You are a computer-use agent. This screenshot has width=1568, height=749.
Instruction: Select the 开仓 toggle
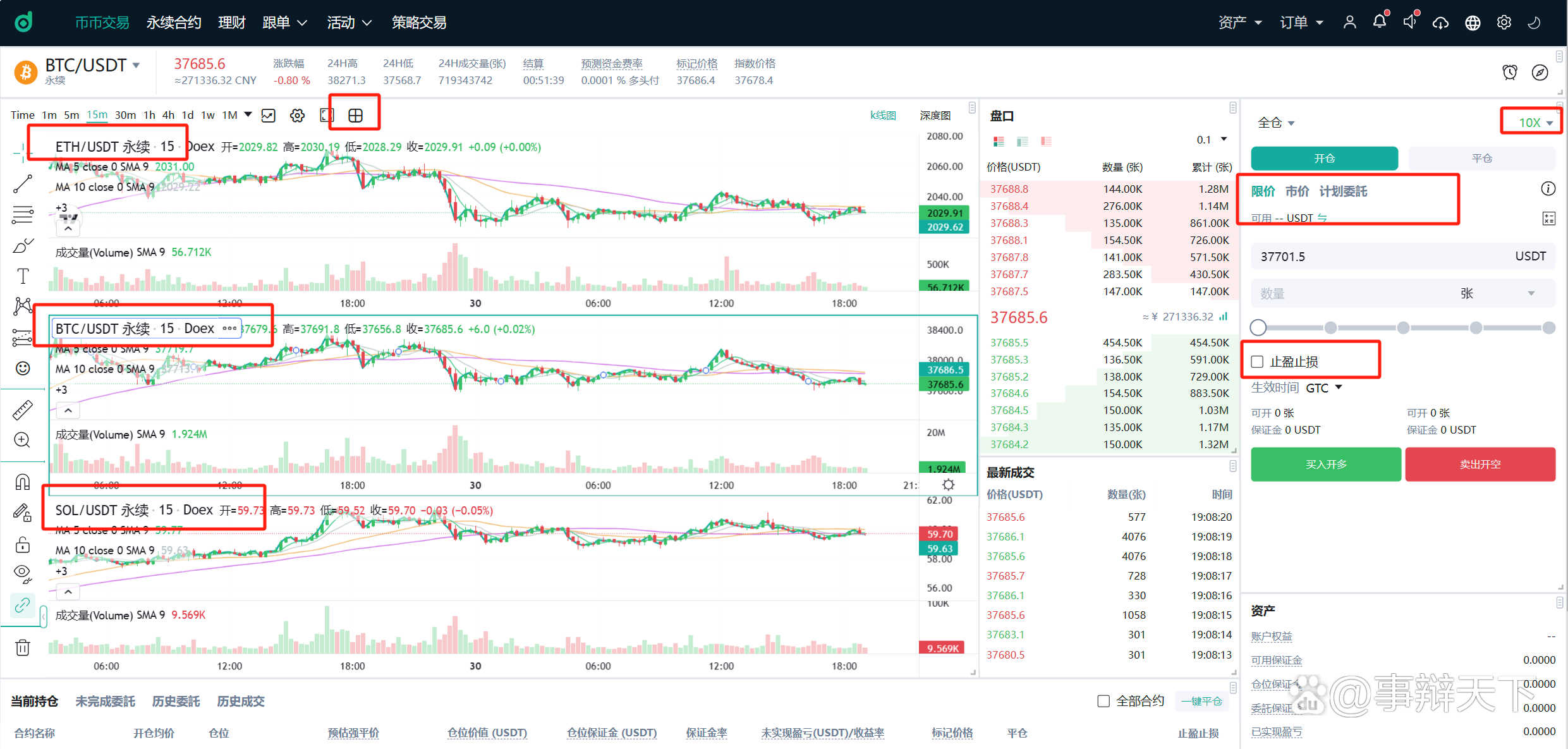[x=1324, y=158]
